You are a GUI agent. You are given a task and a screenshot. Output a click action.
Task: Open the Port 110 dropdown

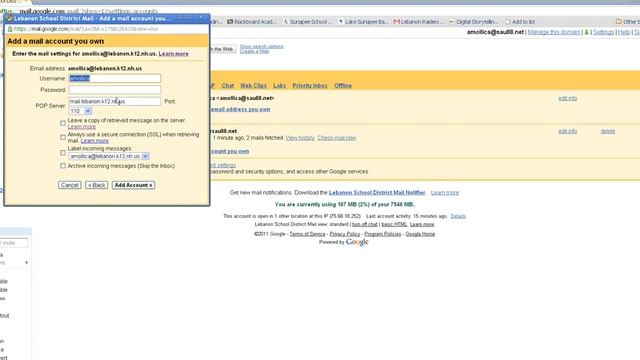(80, 111)
